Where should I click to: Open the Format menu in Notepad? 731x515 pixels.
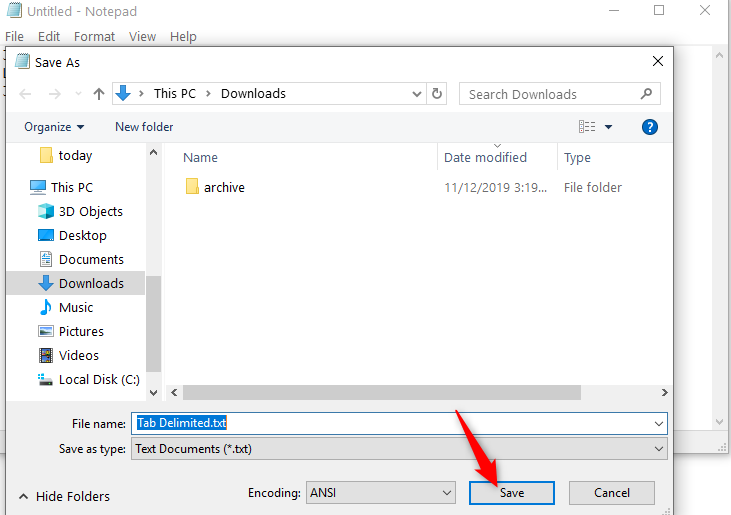coord(94,36)
